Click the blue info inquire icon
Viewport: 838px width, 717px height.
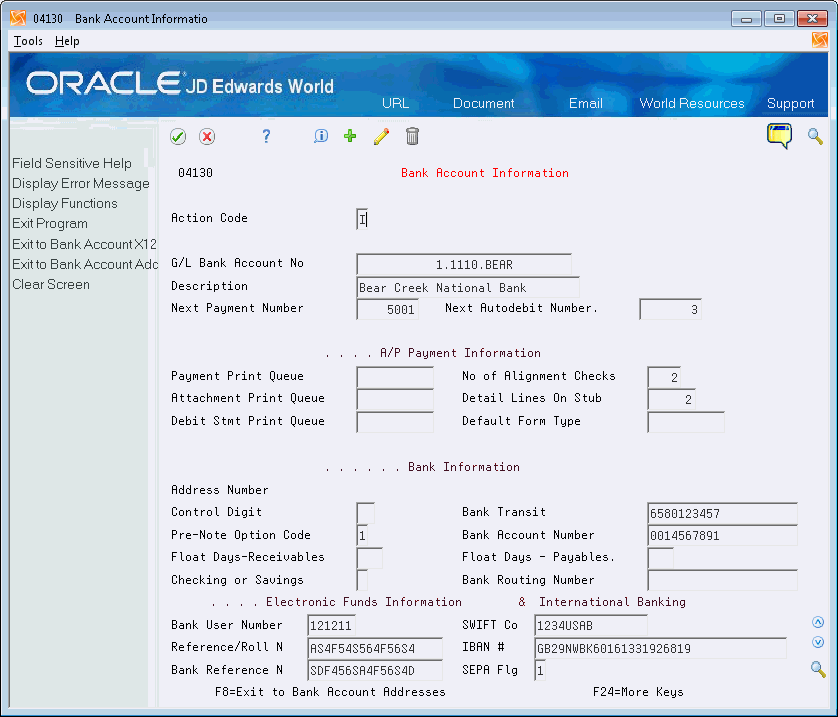[x=321, y=136]
